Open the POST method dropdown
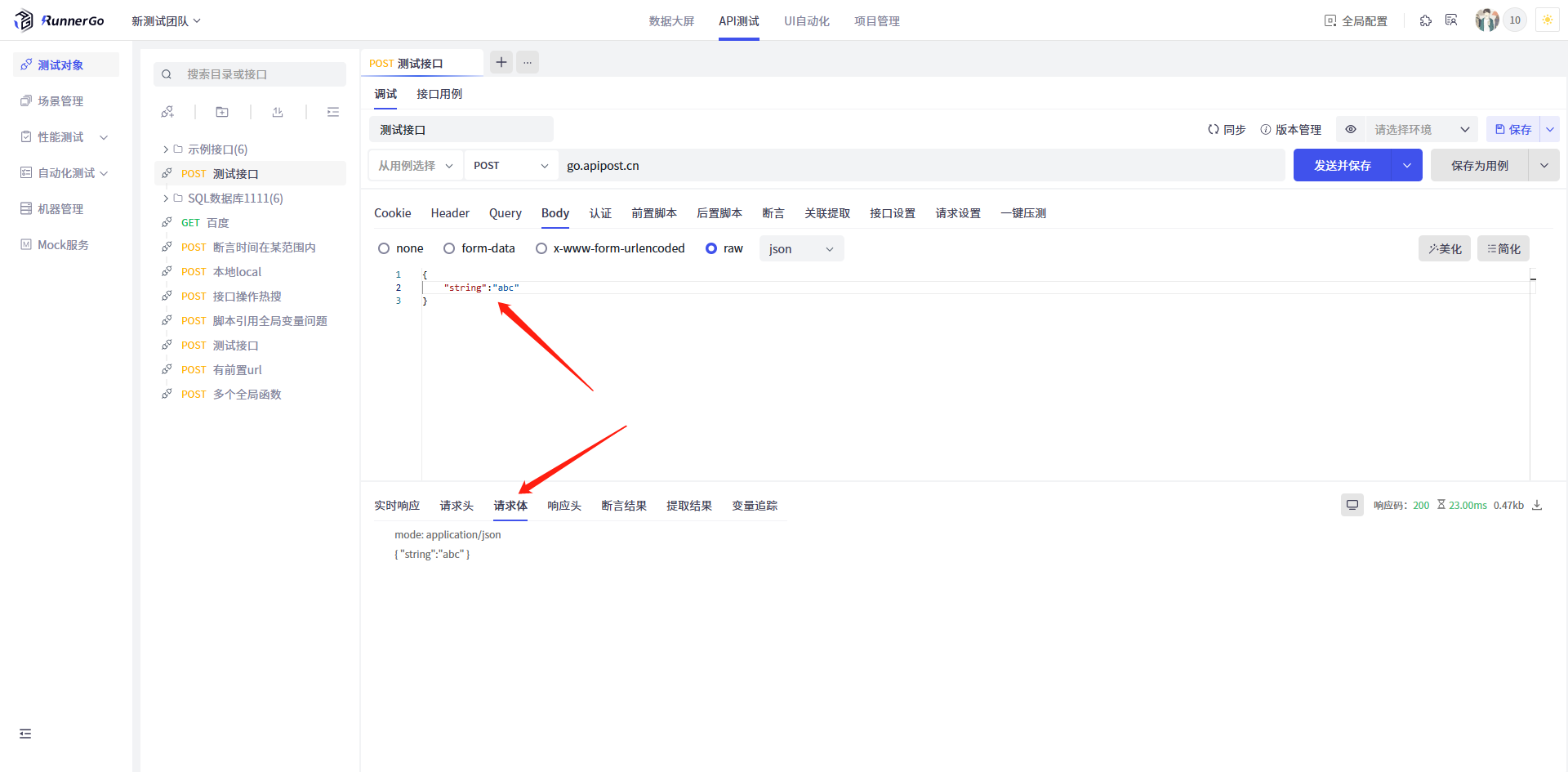 tap(510, 166)
